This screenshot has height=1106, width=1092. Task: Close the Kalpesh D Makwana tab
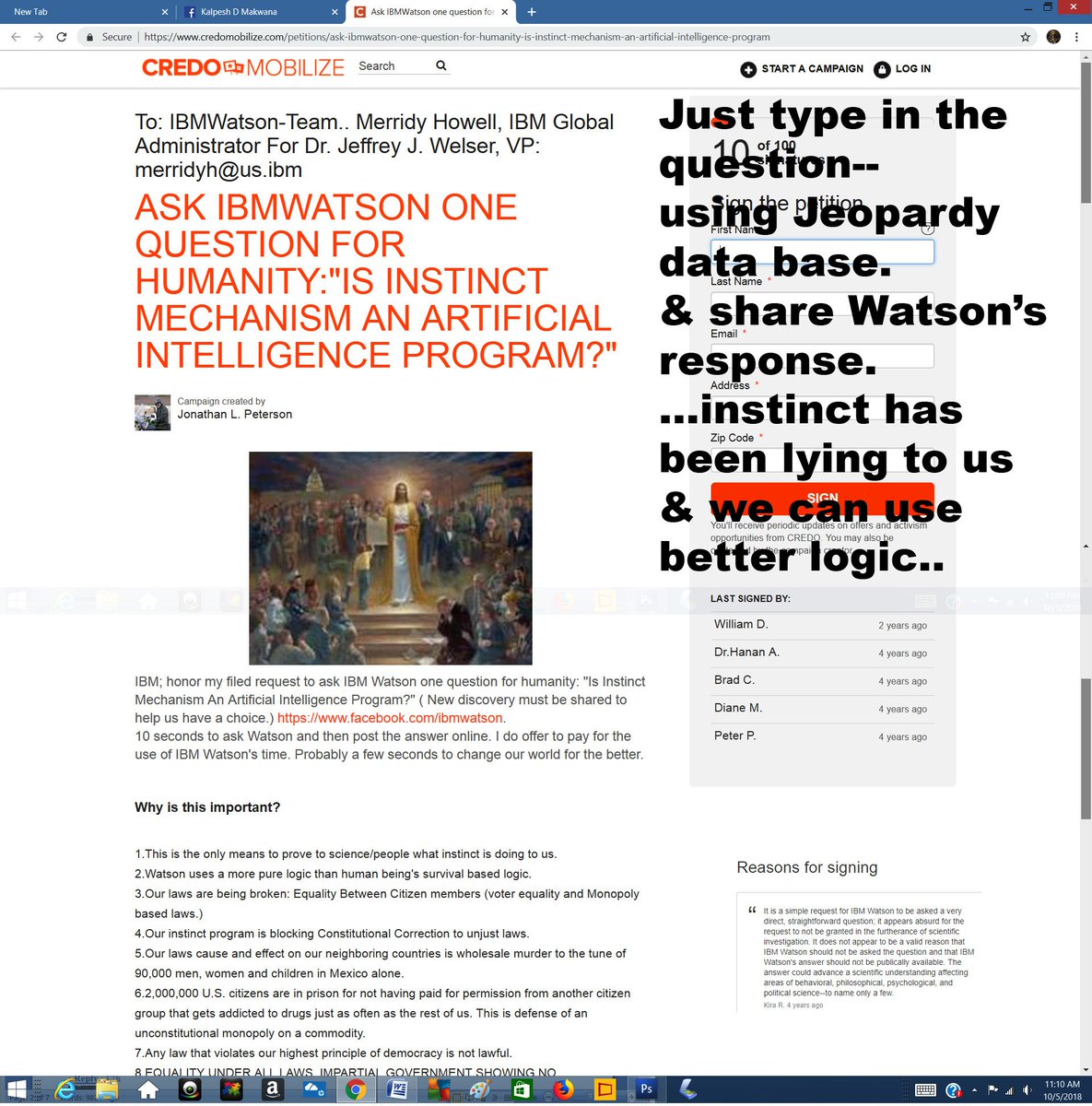[335, 12]
